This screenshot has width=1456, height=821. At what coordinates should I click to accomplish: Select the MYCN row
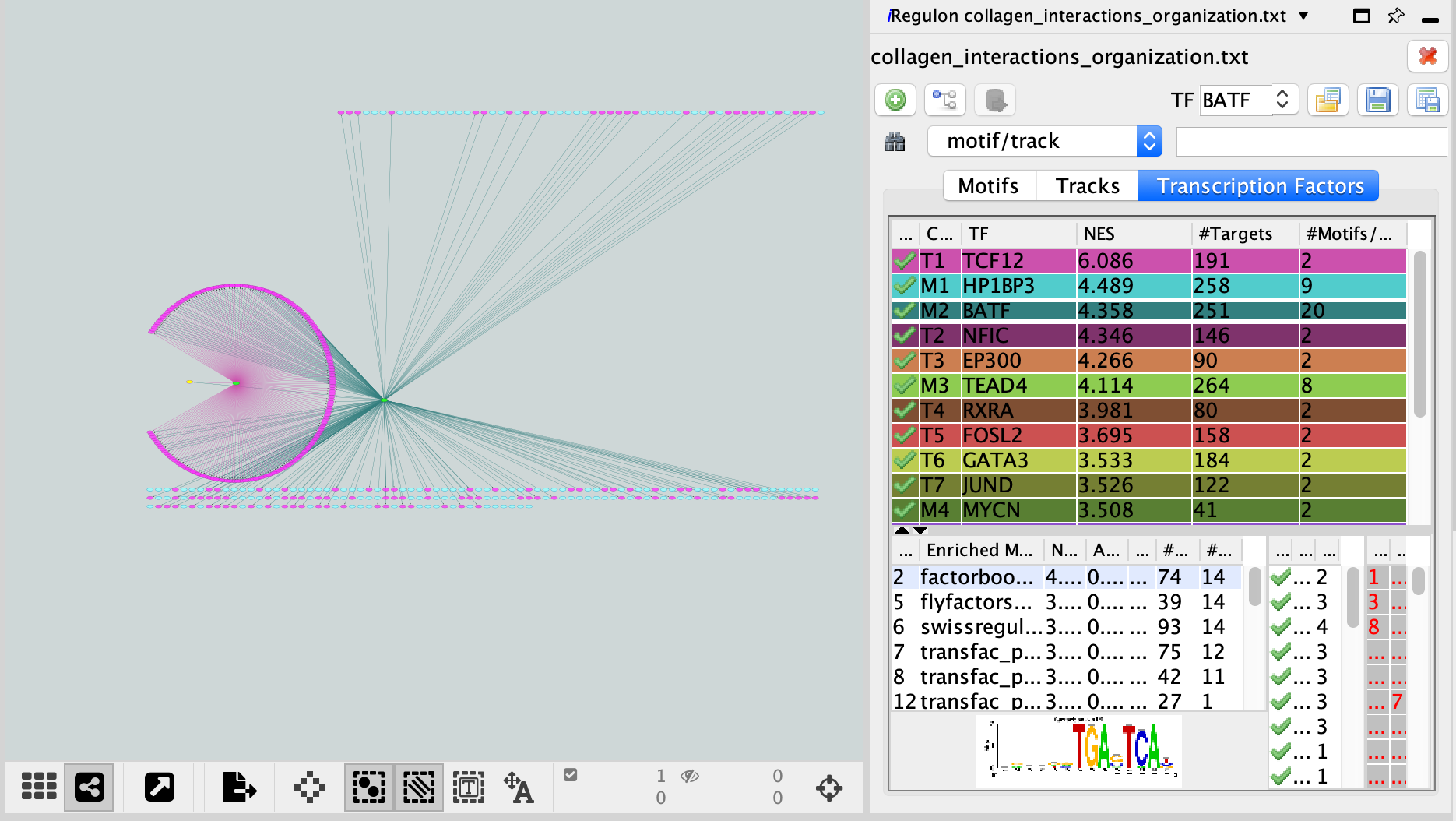pos(1149,509)
